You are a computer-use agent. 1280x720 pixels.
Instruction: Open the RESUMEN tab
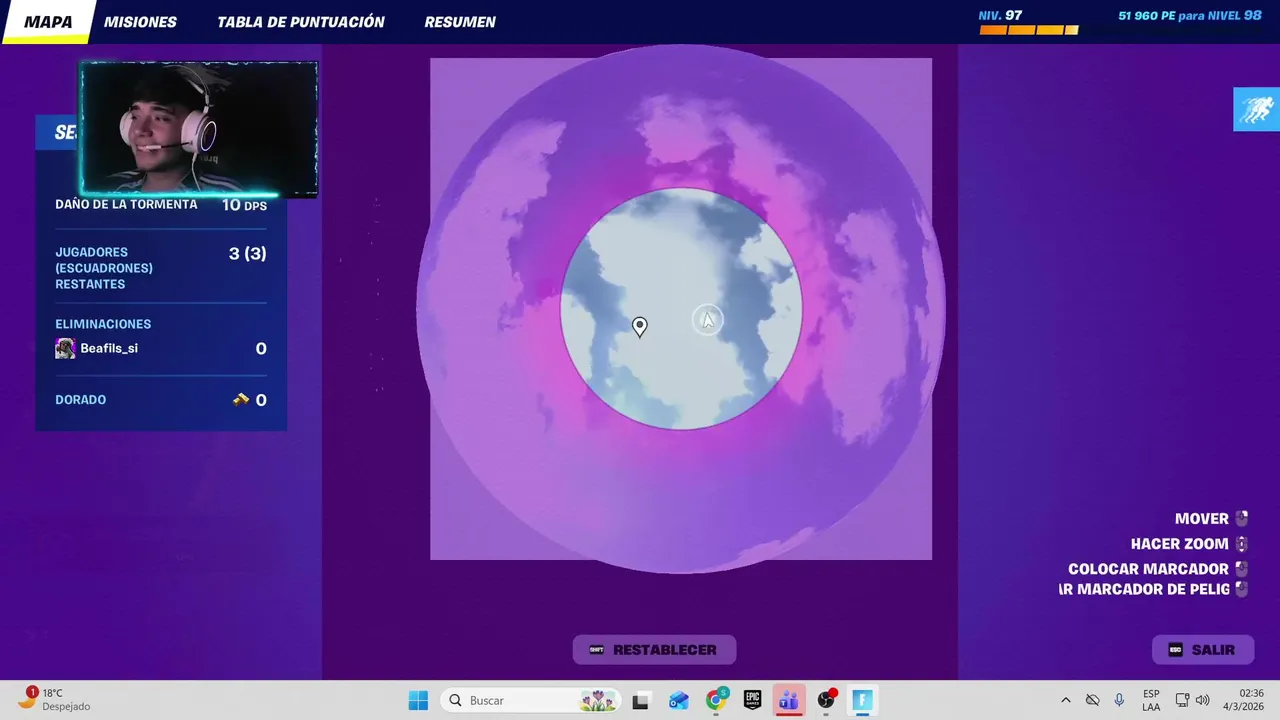[460, 22]
